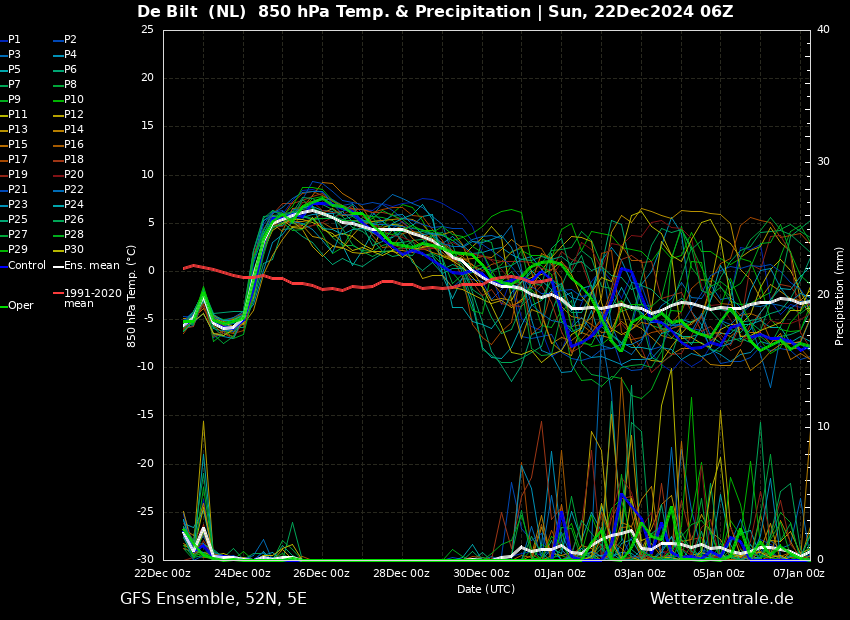Select the 22Dec 00z axis label
The image size is (850, 620).
(x=163, y=573)
